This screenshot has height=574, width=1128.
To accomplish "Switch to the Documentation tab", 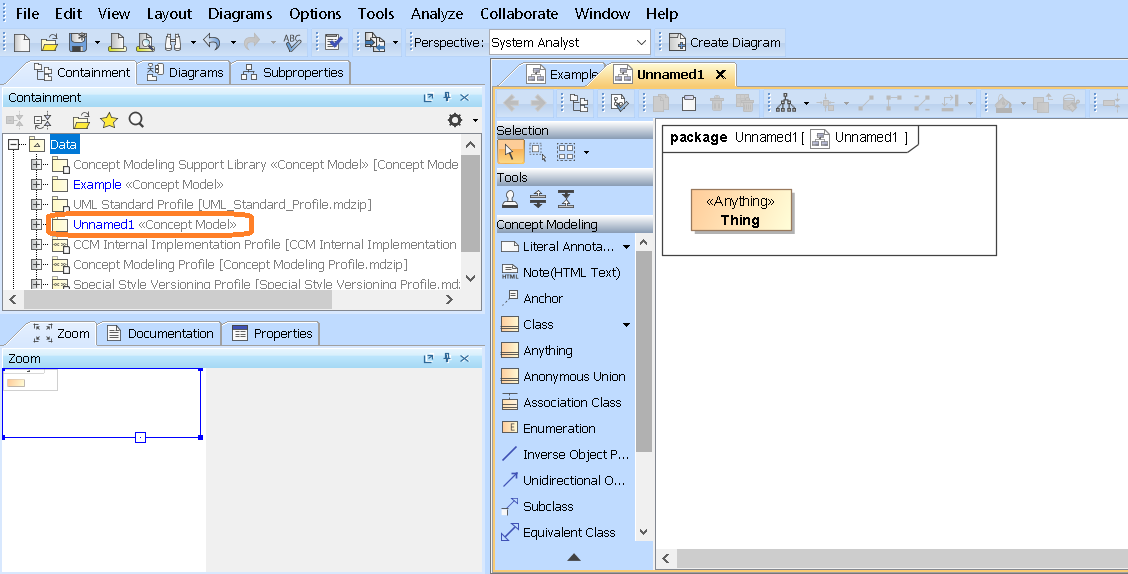I will click(160, 334).
